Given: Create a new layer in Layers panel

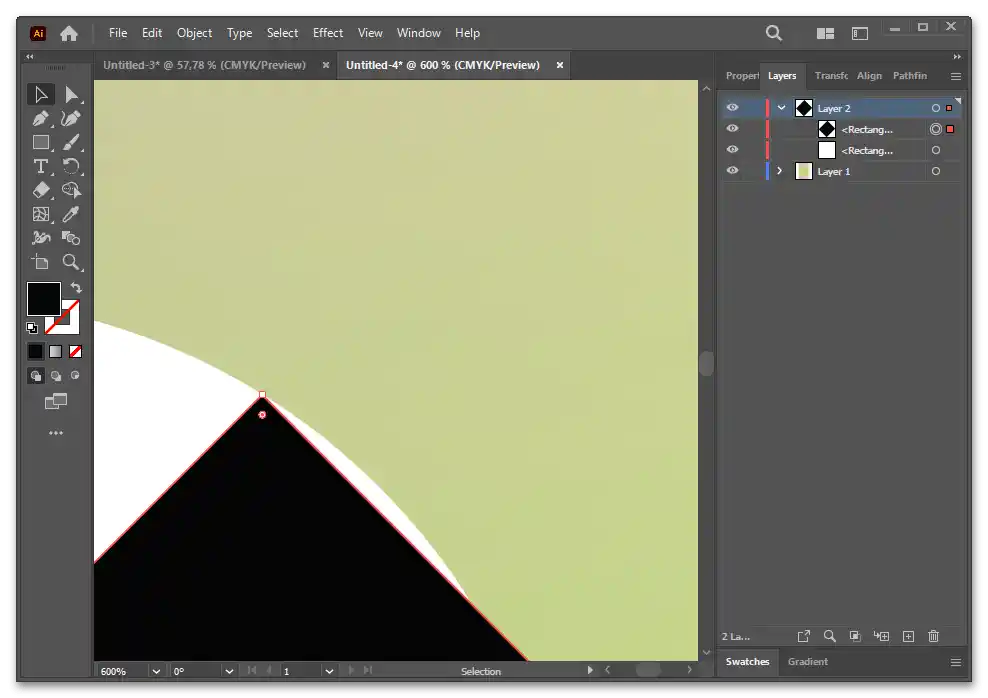Looking at the screenshot, I should point(908,636).
